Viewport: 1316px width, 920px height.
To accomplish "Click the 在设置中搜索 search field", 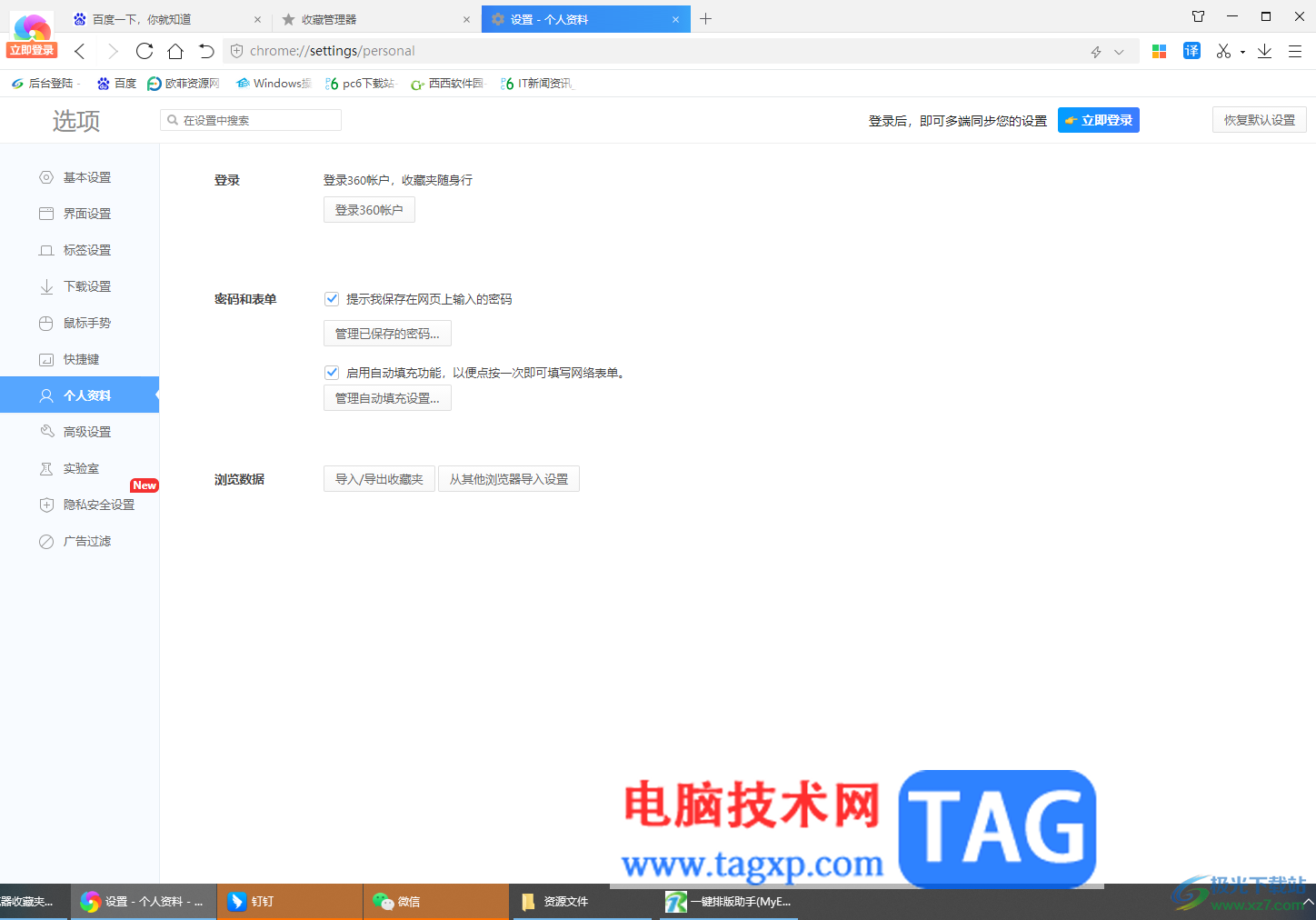I will pyautogui.click(x=251, y=120).
